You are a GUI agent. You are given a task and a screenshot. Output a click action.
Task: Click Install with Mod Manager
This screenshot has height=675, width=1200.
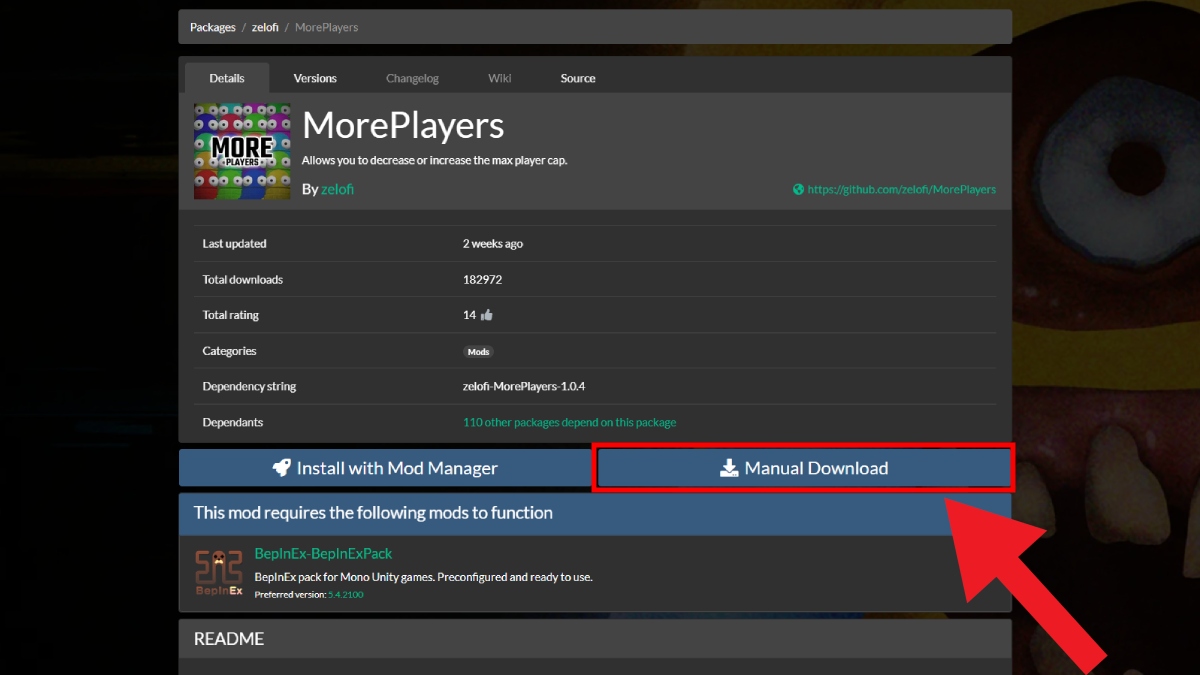point(385,467)
